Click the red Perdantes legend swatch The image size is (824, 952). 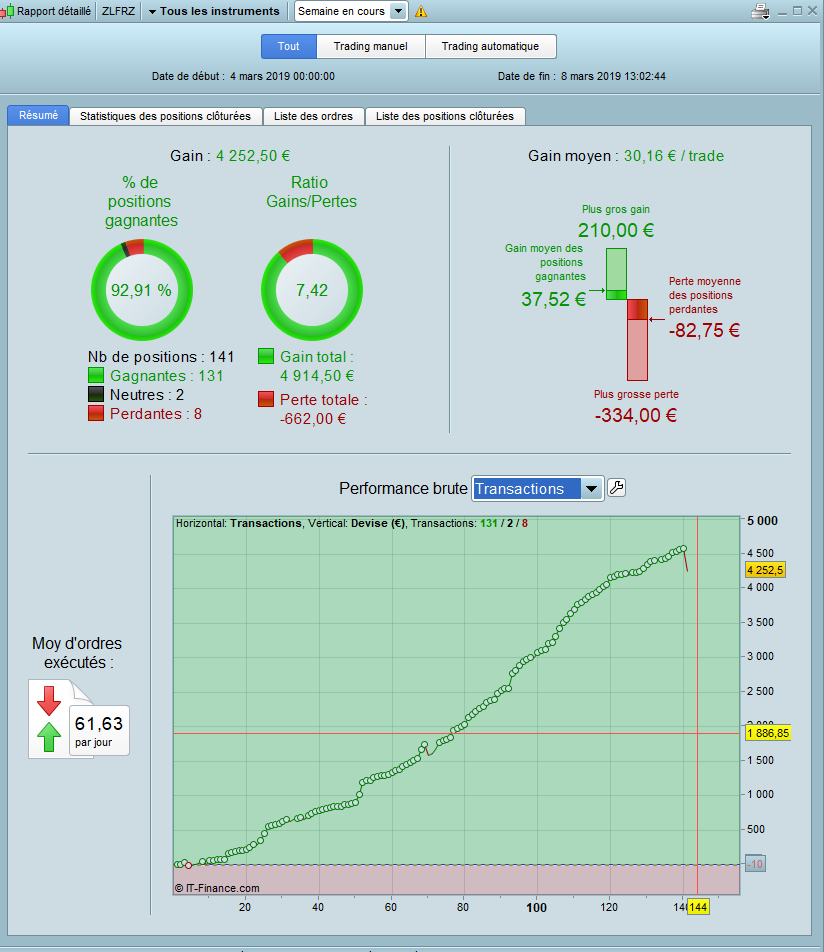pyautogui.click(x=96, y=413)
